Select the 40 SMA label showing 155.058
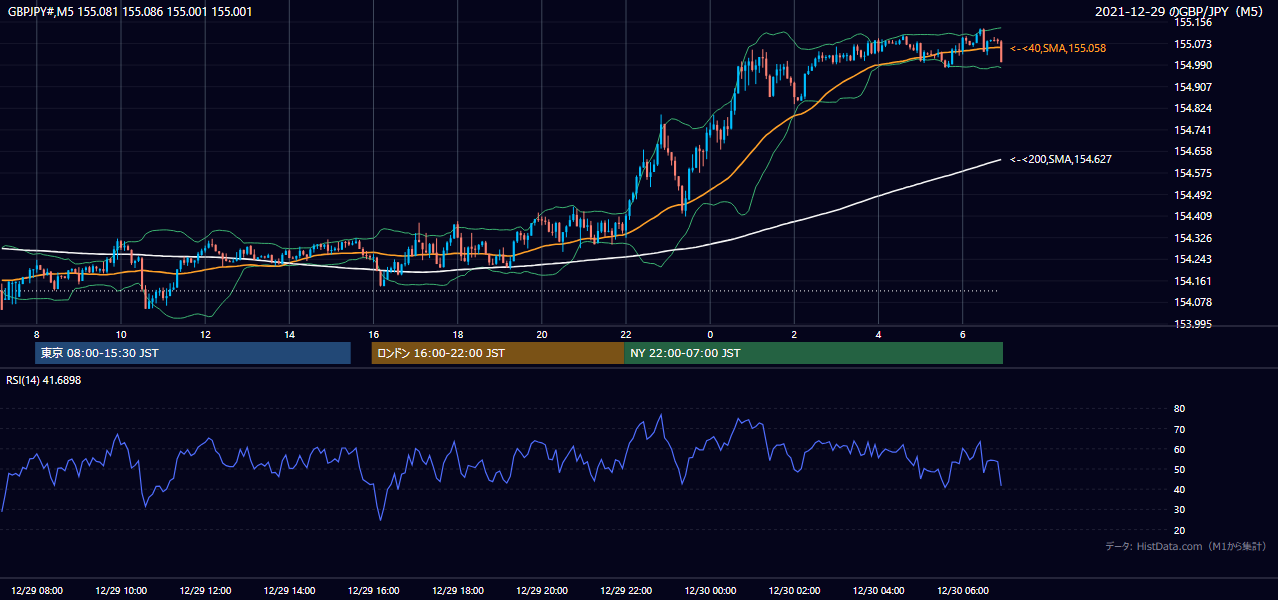 [1058, 48]
